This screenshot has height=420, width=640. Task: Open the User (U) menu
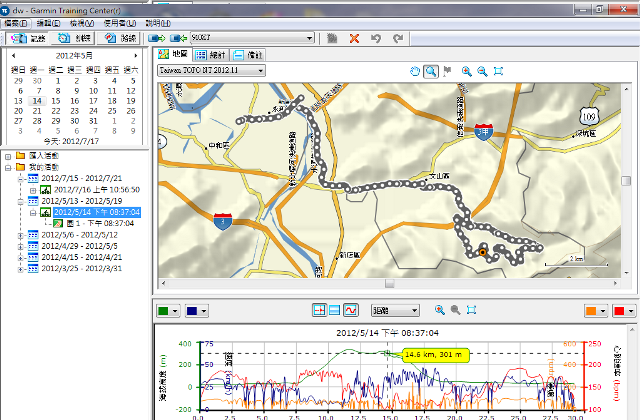120,23
